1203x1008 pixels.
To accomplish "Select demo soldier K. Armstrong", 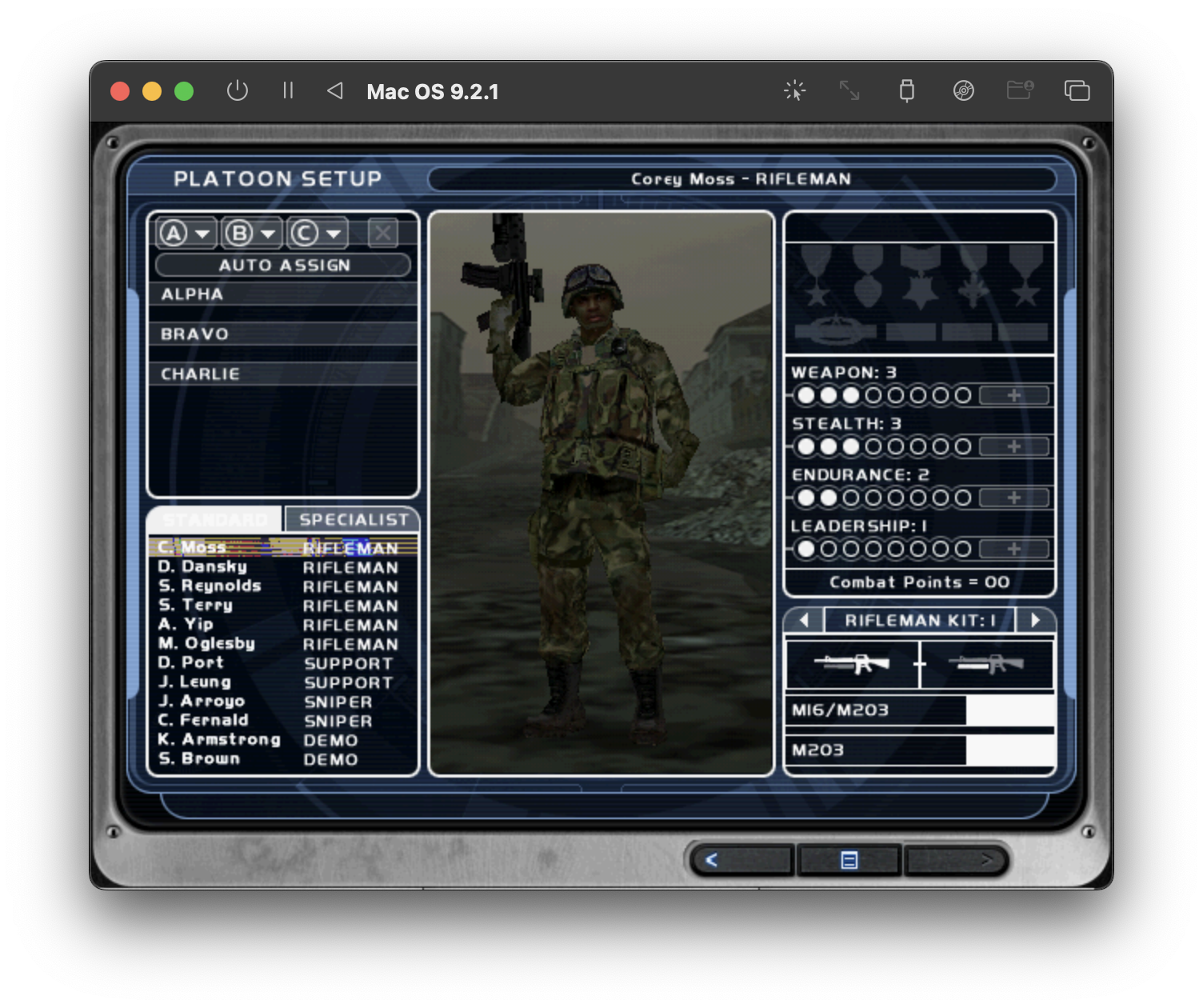I will [283, 740].
